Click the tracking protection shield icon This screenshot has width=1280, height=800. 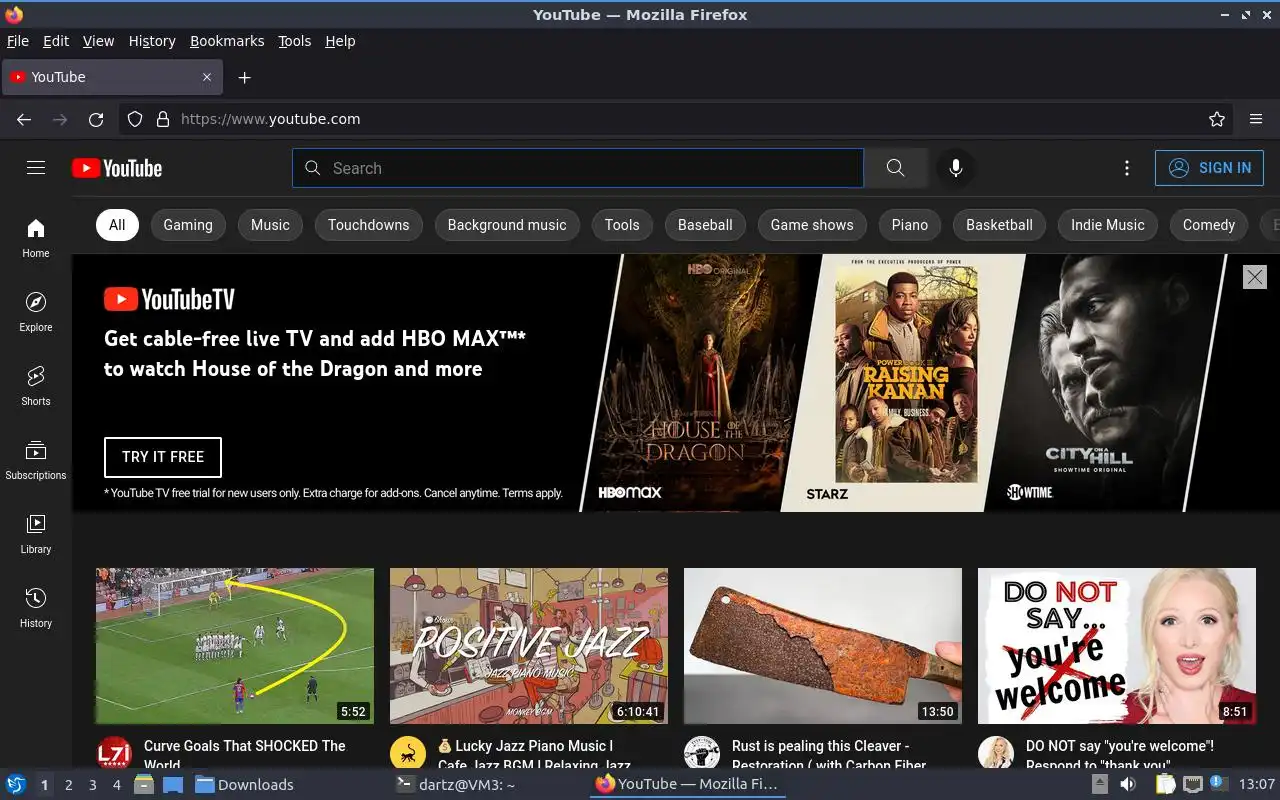(135, 119)
